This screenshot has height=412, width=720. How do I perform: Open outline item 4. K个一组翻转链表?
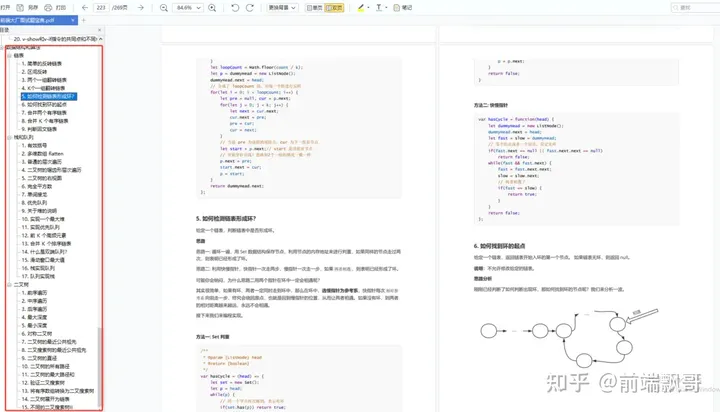click(x=43, y=88)
